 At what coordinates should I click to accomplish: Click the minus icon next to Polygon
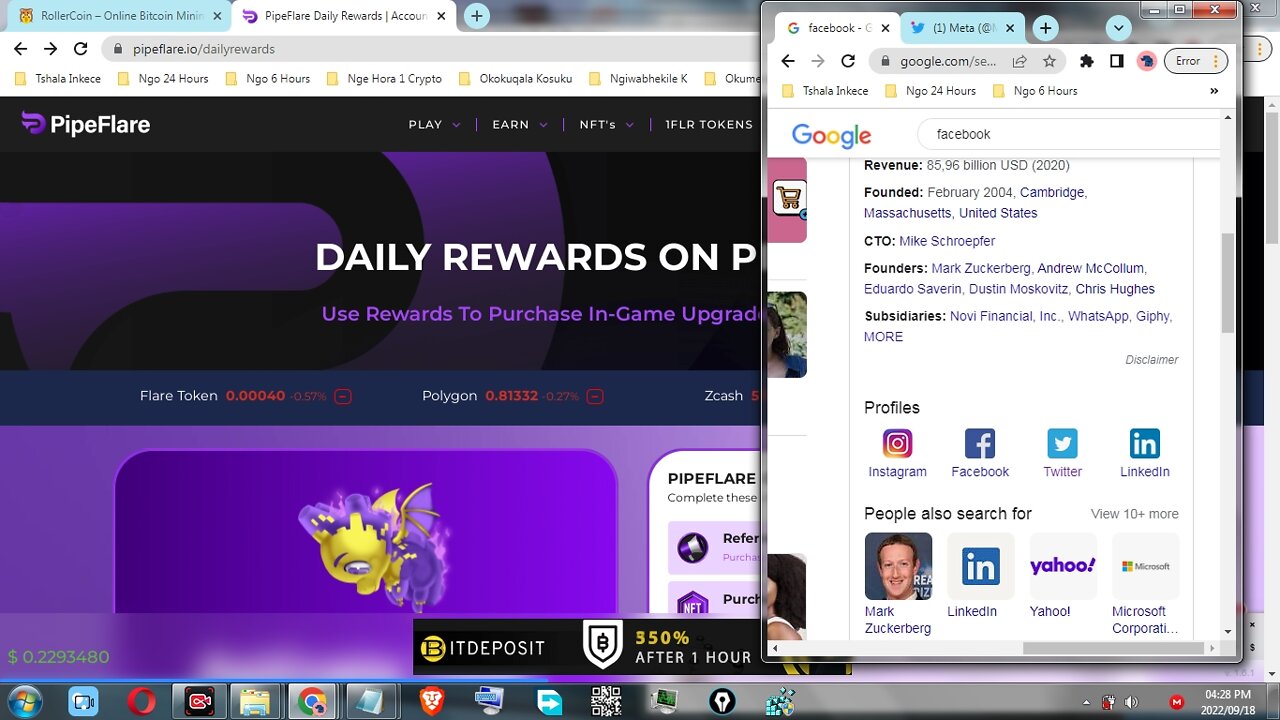tap(595, 396)
